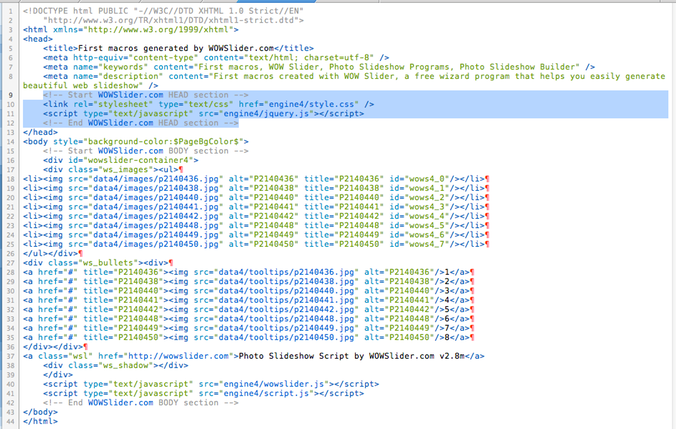Image resolution: width=676 pixels, height=429 pixels.
Task: Click the div class ws_shadow line
Action: pos(116,366)
